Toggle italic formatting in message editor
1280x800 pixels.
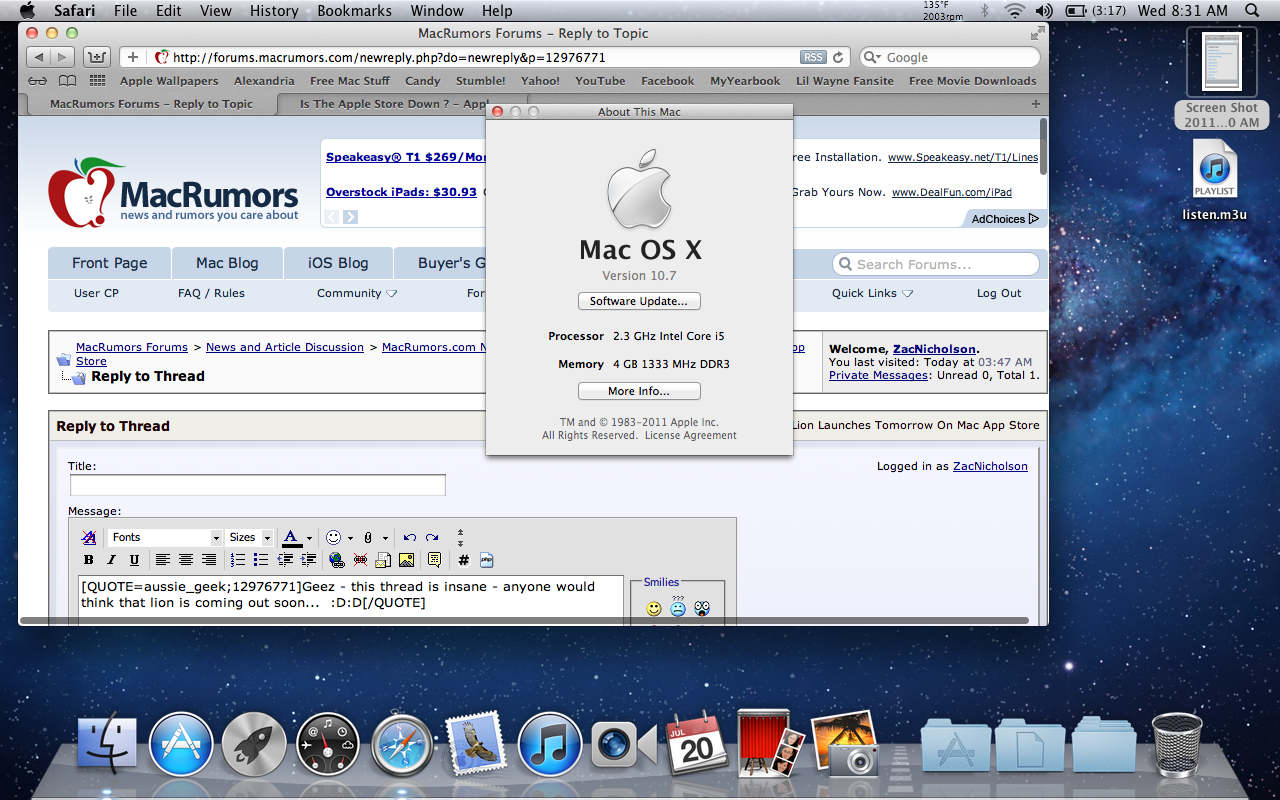click(111, 560)
